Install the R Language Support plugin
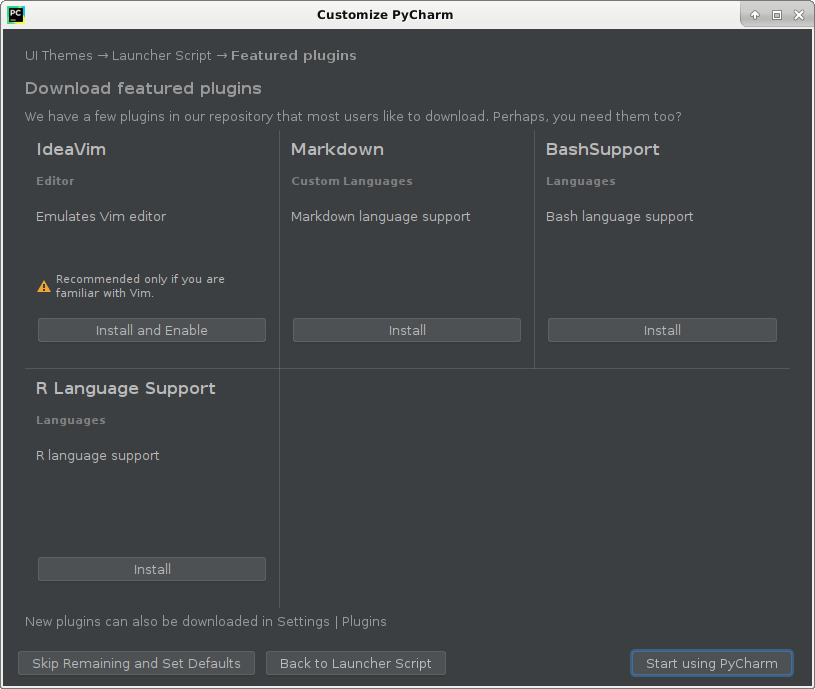 pos(152,569)
